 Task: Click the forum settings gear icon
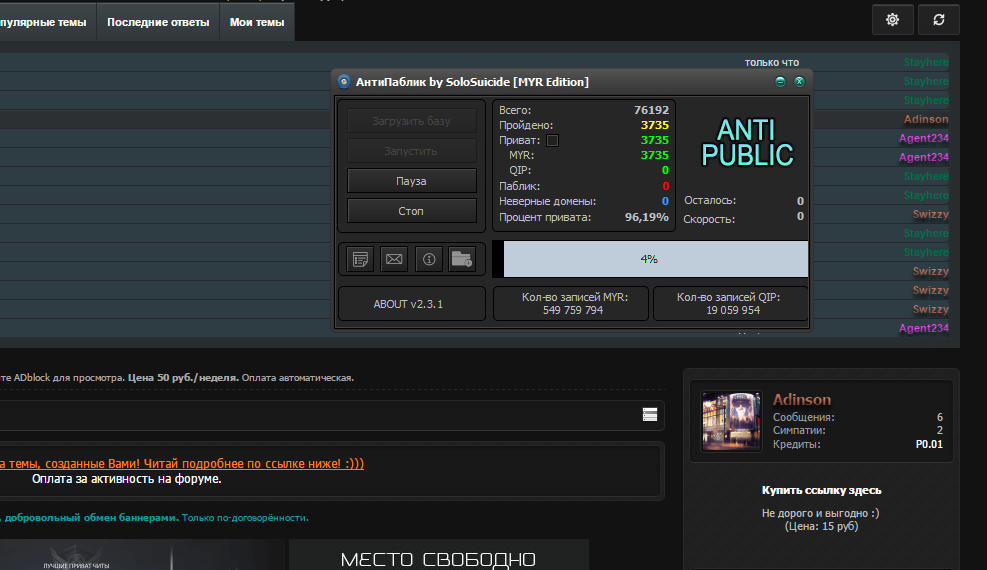[x=893, y=20]
